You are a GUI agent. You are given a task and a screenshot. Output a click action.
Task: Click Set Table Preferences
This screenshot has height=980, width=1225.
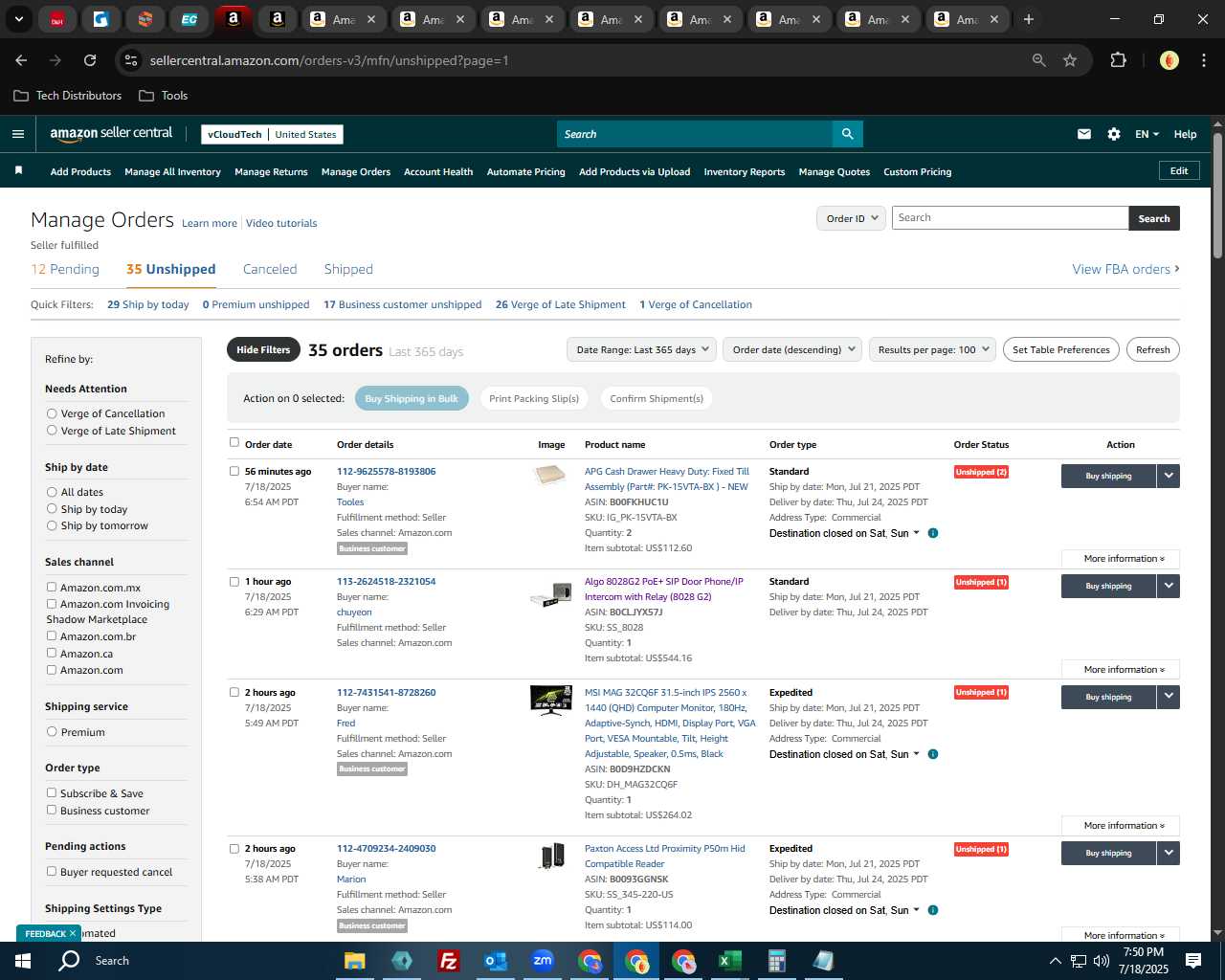[x=1061, y=349]
